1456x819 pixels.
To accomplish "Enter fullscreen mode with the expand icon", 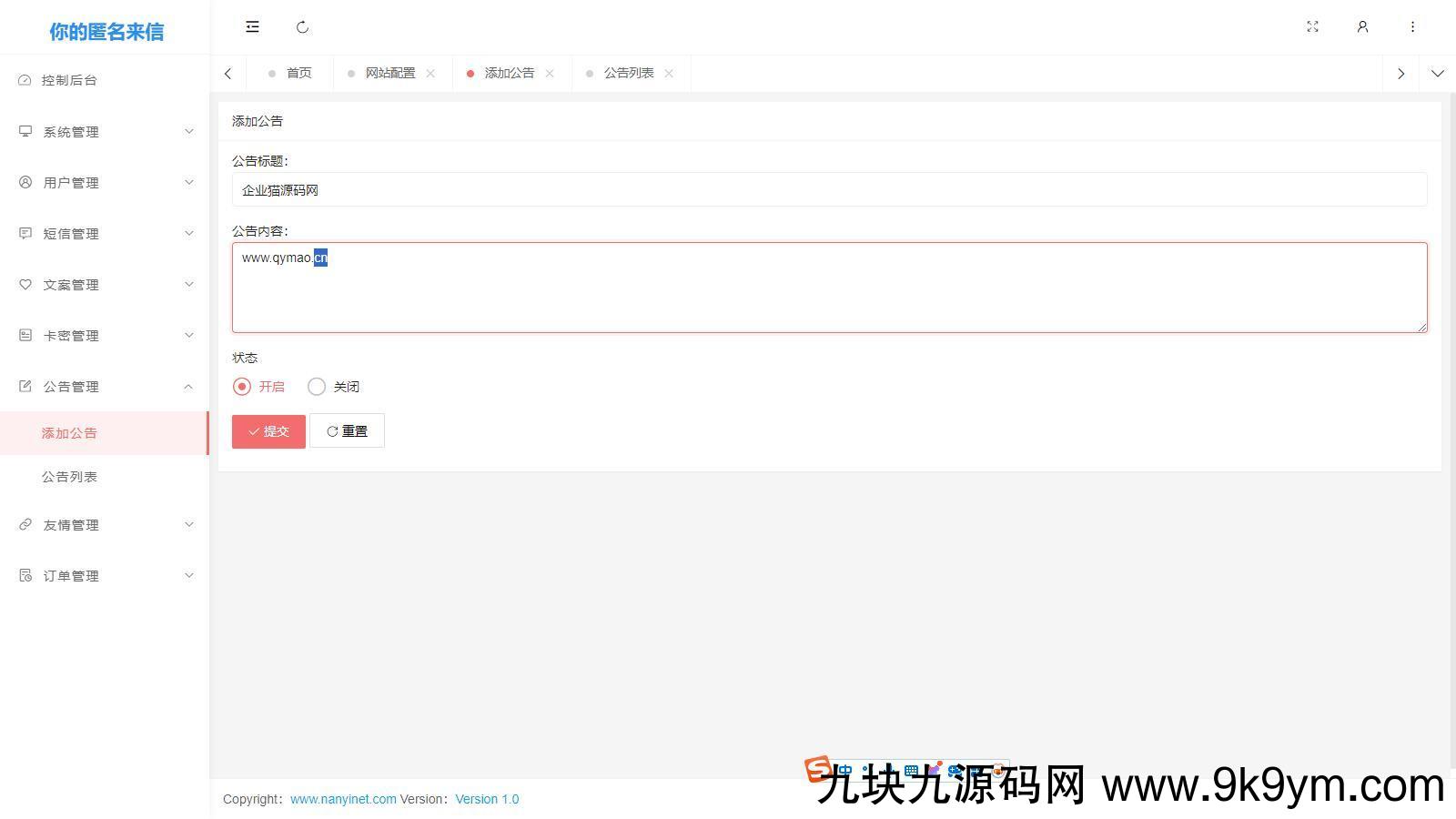I will [1312, 26].
